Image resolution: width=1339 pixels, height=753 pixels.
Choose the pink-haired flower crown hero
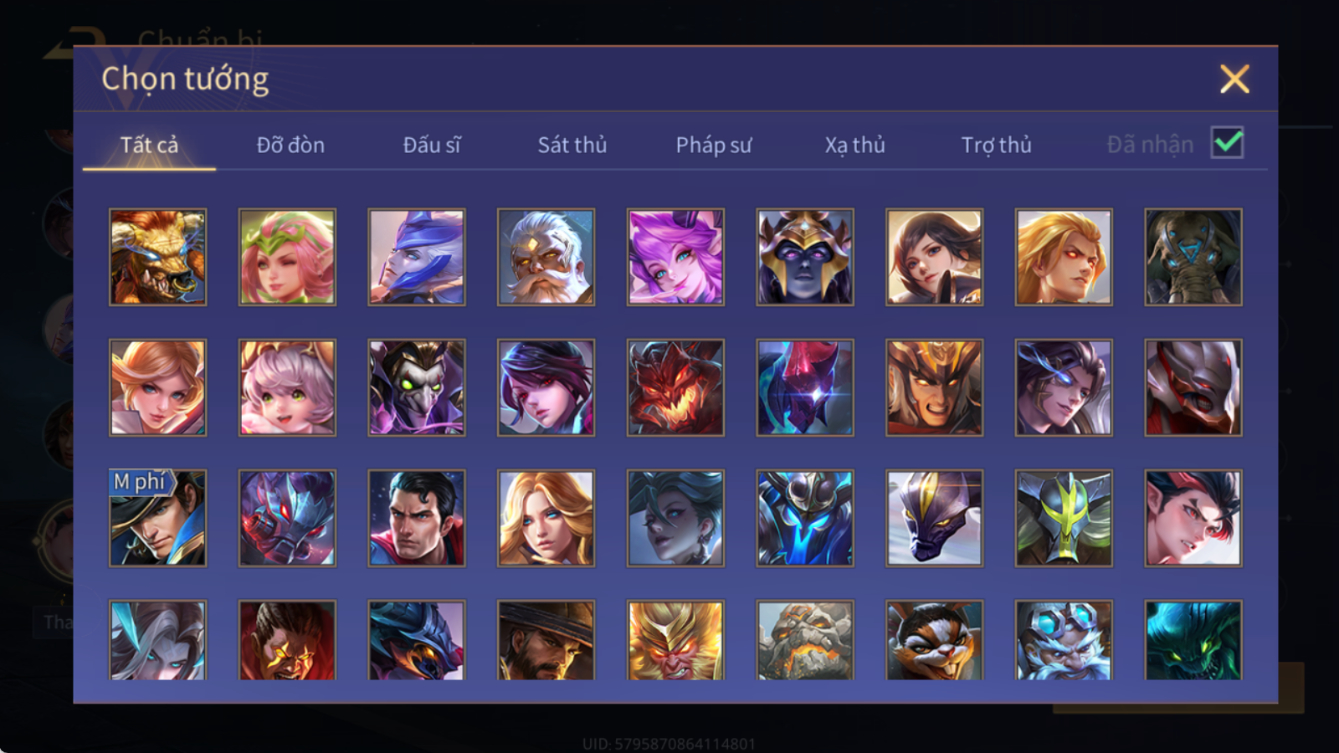pyautogui.click(x=287, y=257)
